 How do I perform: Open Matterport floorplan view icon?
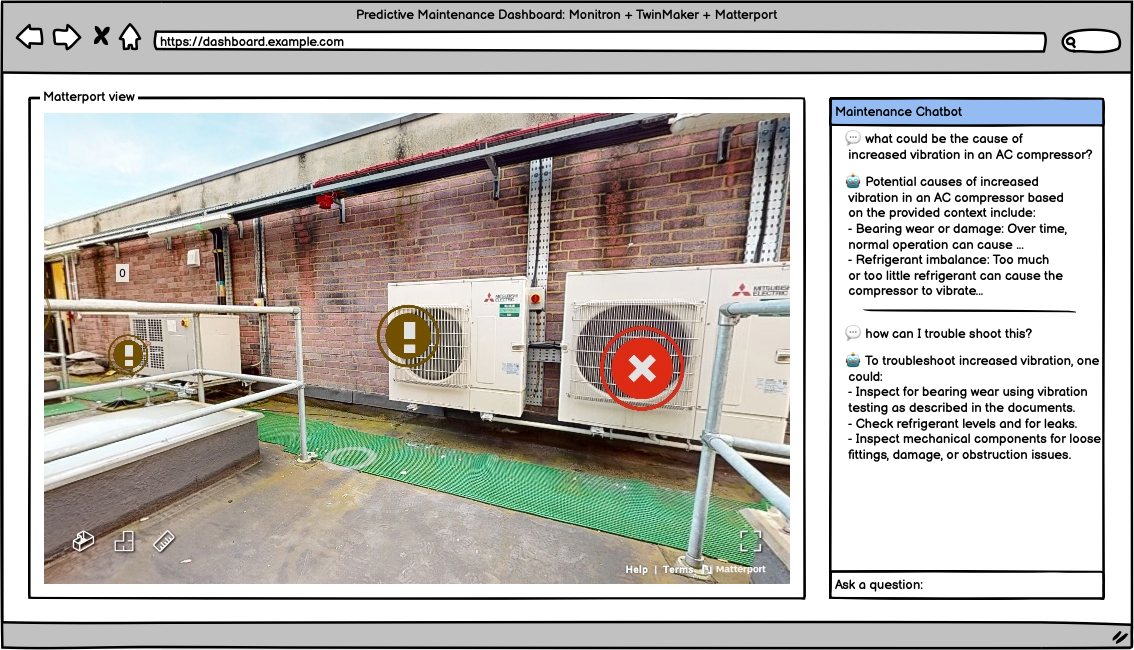tap(124, 542)
